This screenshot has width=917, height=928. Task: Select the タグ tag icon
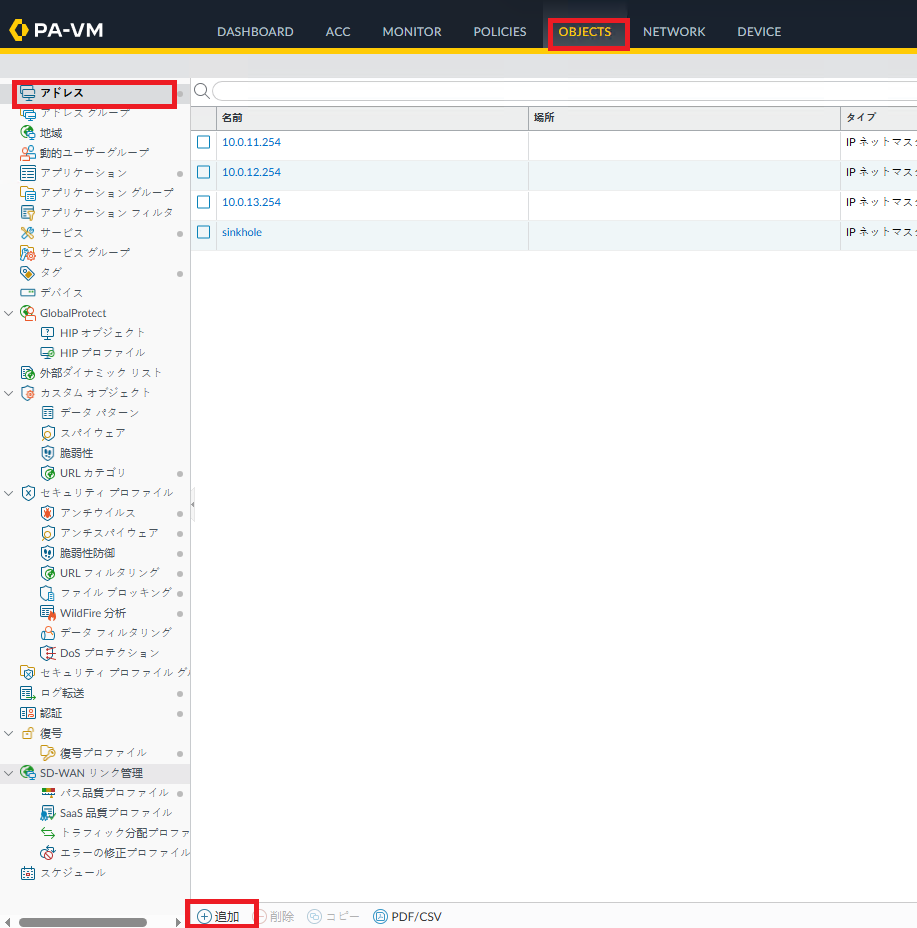(28, 273)
